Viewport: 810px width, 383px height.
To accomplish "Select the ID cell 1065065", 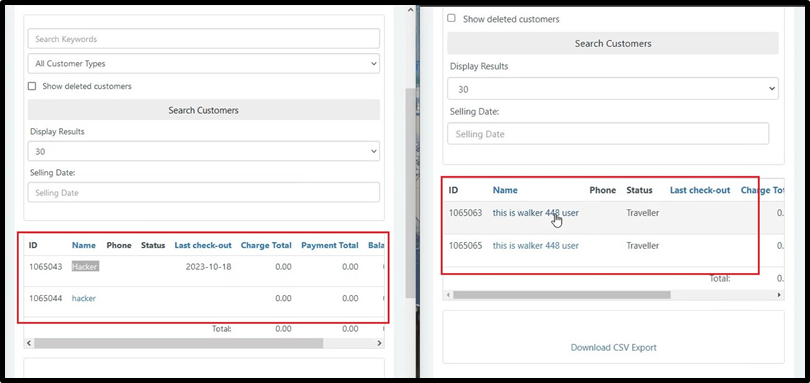I will (465, 246).
